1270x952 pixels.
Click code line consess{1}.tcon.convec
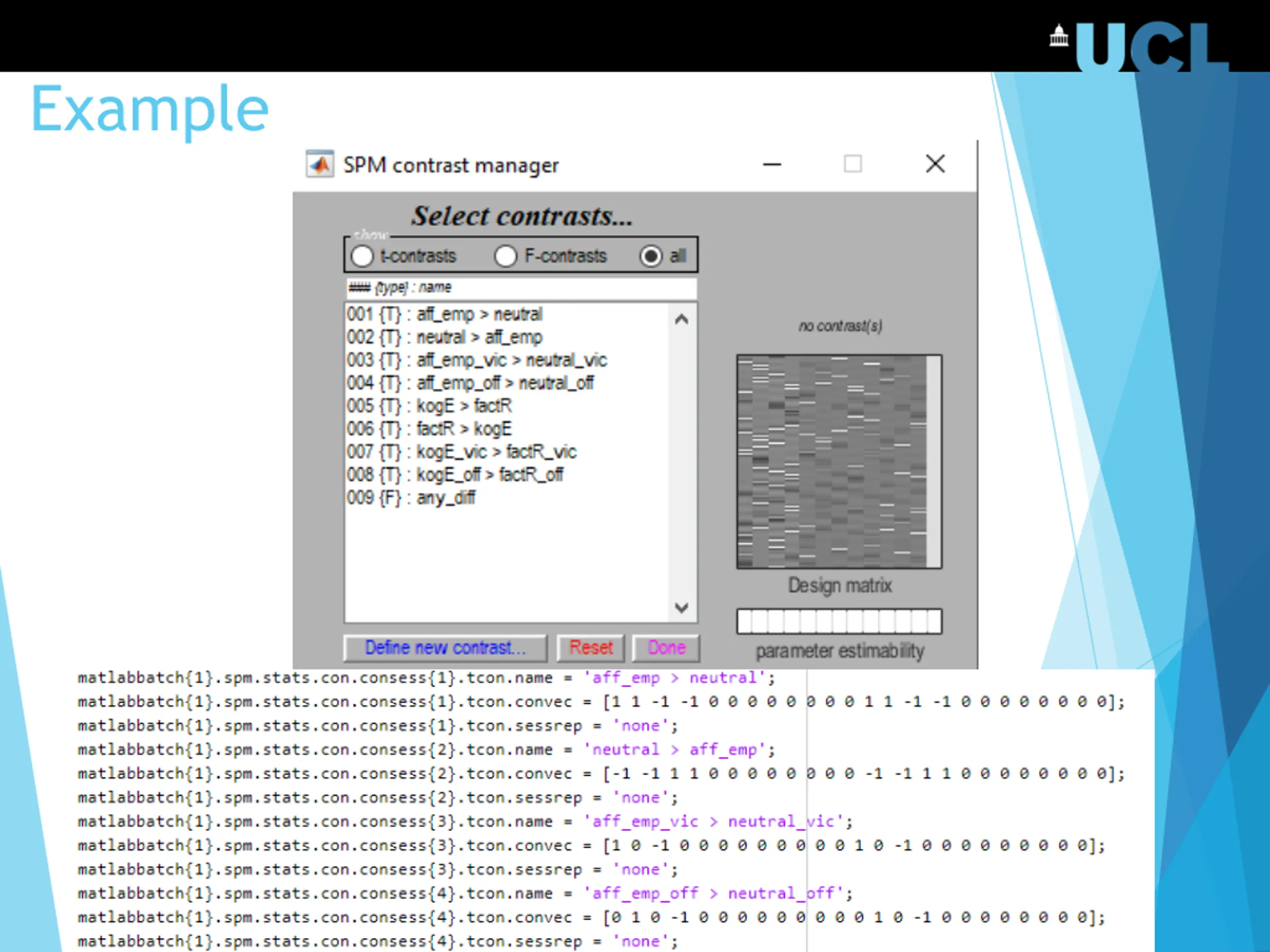tap(601, 702)
